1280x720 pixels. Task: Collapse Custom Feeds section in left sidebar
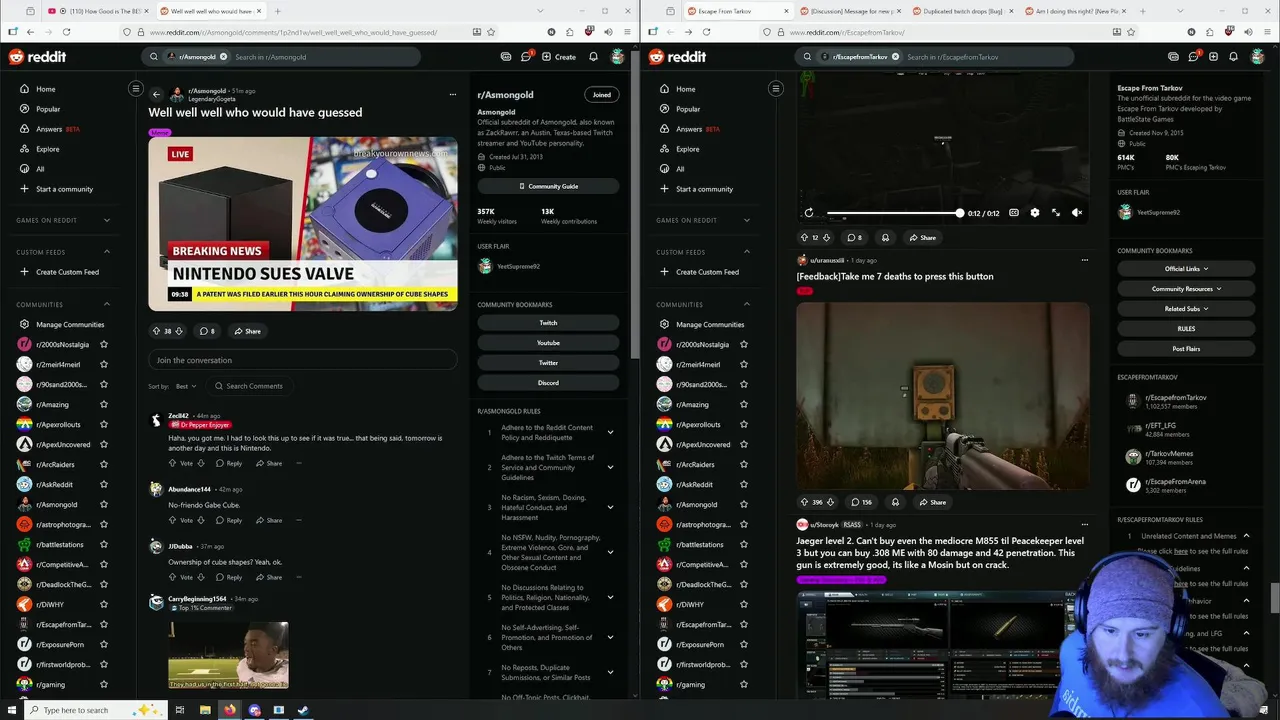pyautogui.click(x=107, y=252)
